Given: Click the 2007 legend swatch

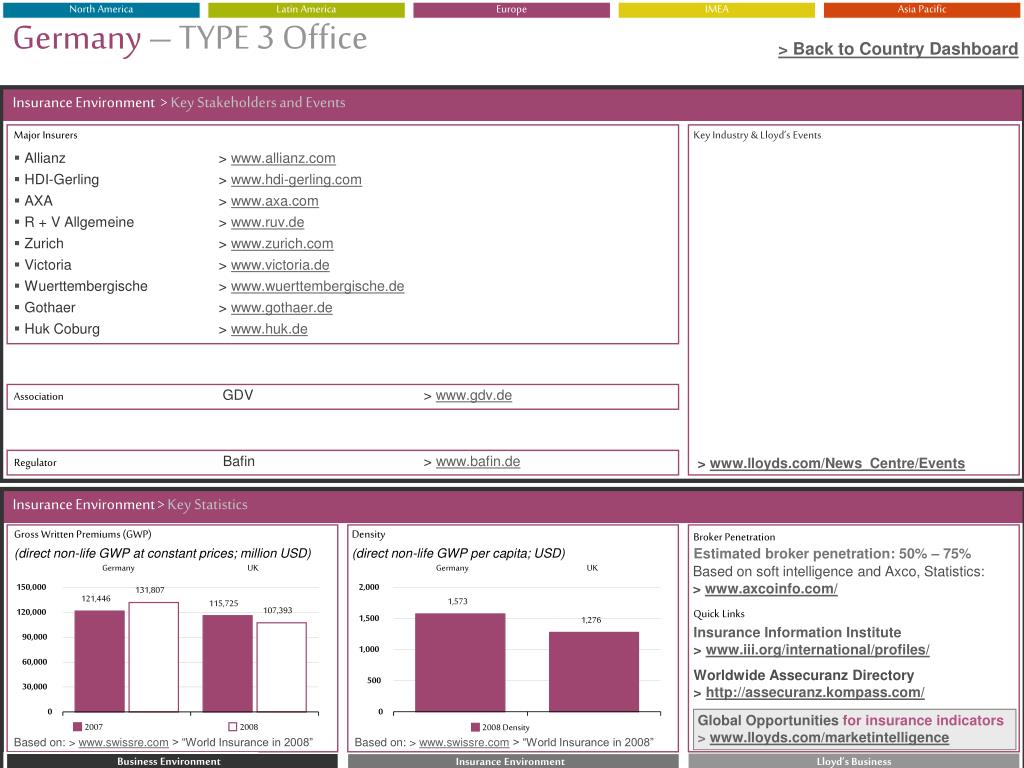Looking at the screenshot, I should (x=78, y=727).
